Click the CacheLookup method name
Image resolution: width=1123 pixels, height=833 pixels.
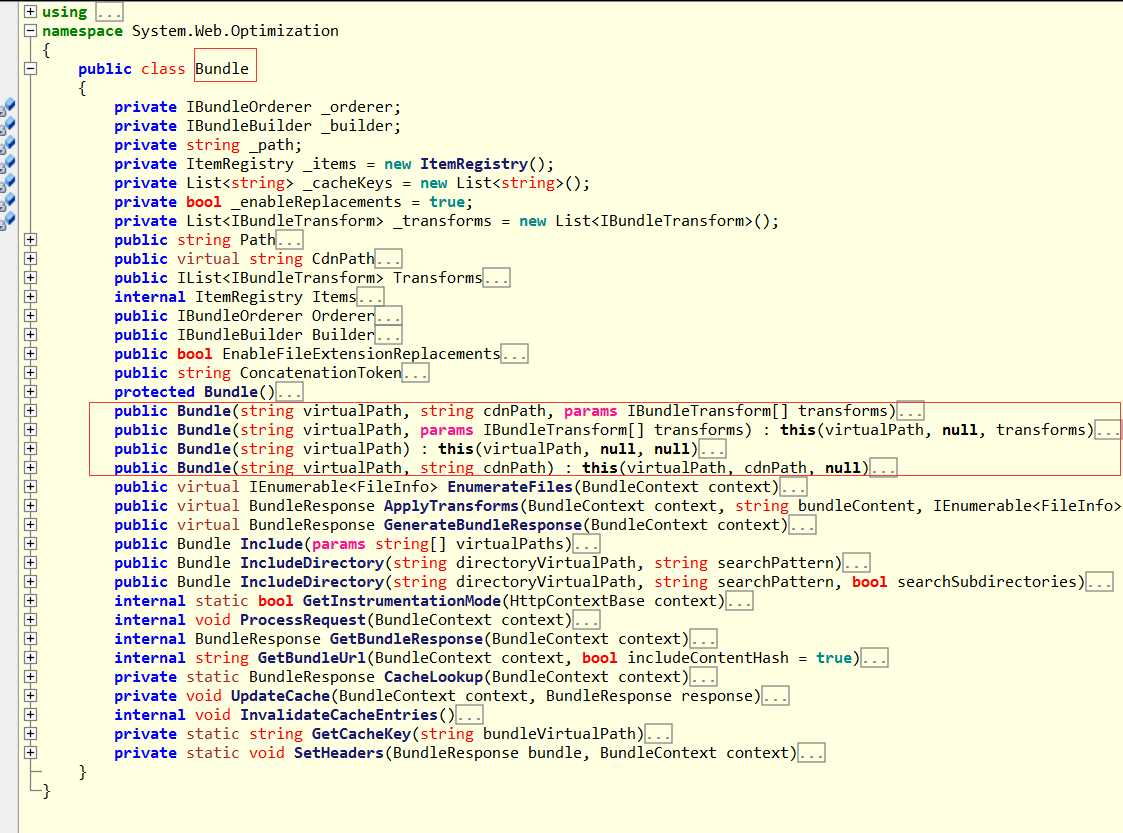click(x=433, y=677)
